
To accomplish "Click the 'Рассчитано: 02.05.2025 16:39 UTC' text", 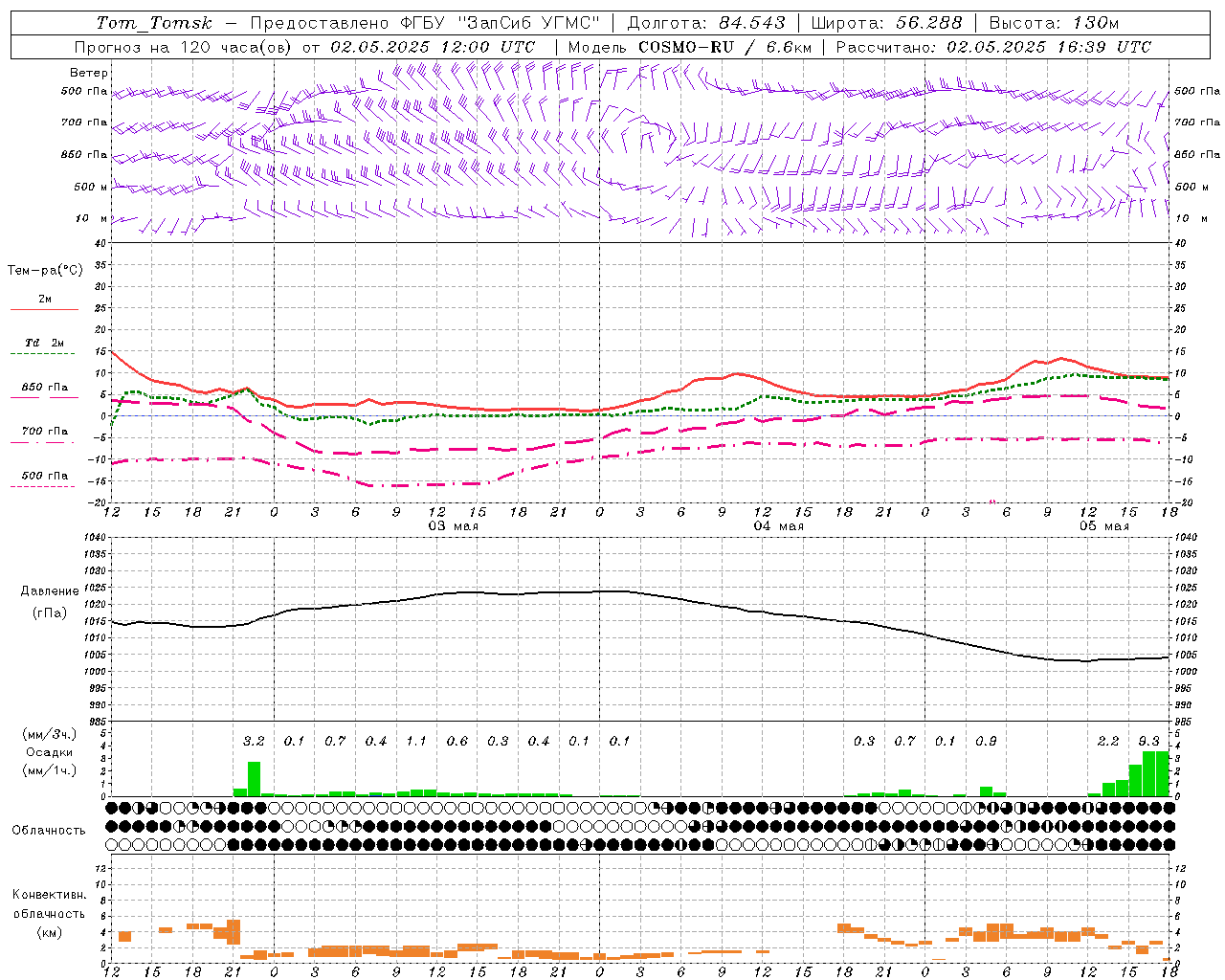I will [x=993, y=47].
